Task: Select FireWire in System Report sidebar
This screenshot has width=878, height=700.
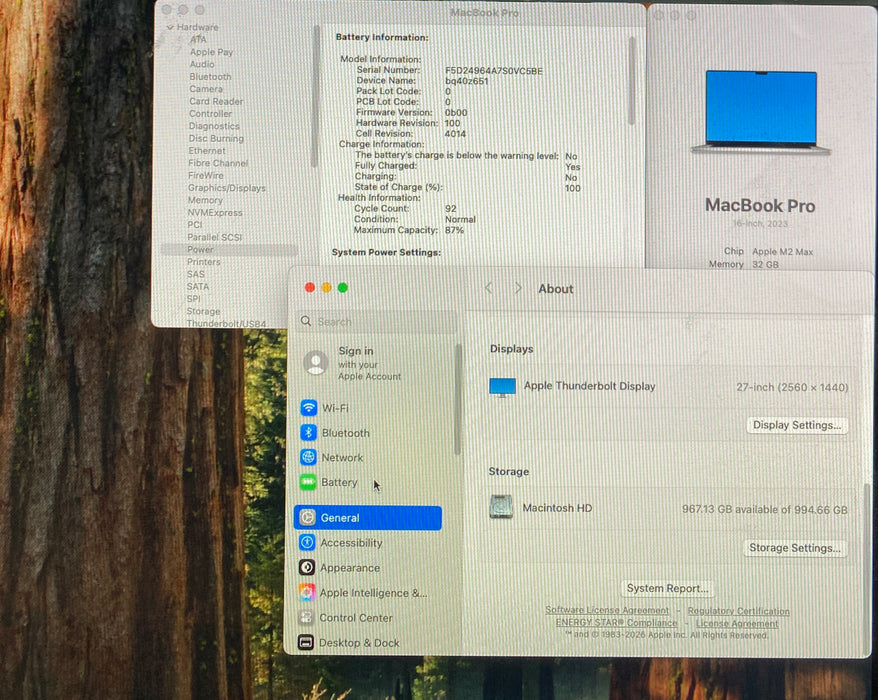Action: [x=206, y=175]
